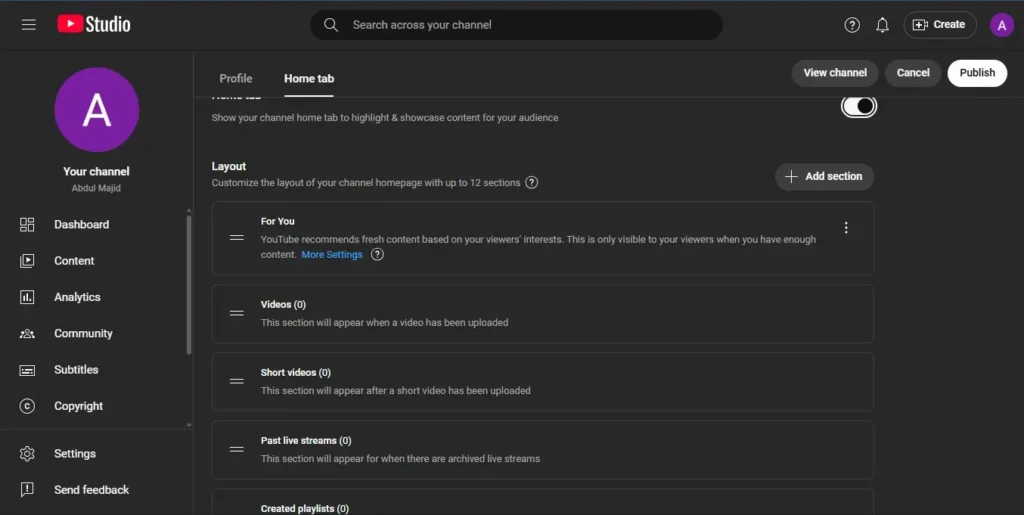Click text about archived live streams
The height and width of the screenshot is (515, 1024).
click(400, 459)
